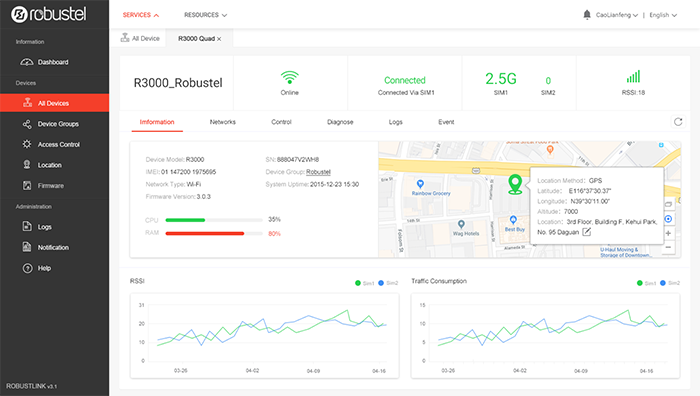Viewport: 700px width, 396px height.
Task: Click the Device Groups share icon
Action: (x=27, y=124)
